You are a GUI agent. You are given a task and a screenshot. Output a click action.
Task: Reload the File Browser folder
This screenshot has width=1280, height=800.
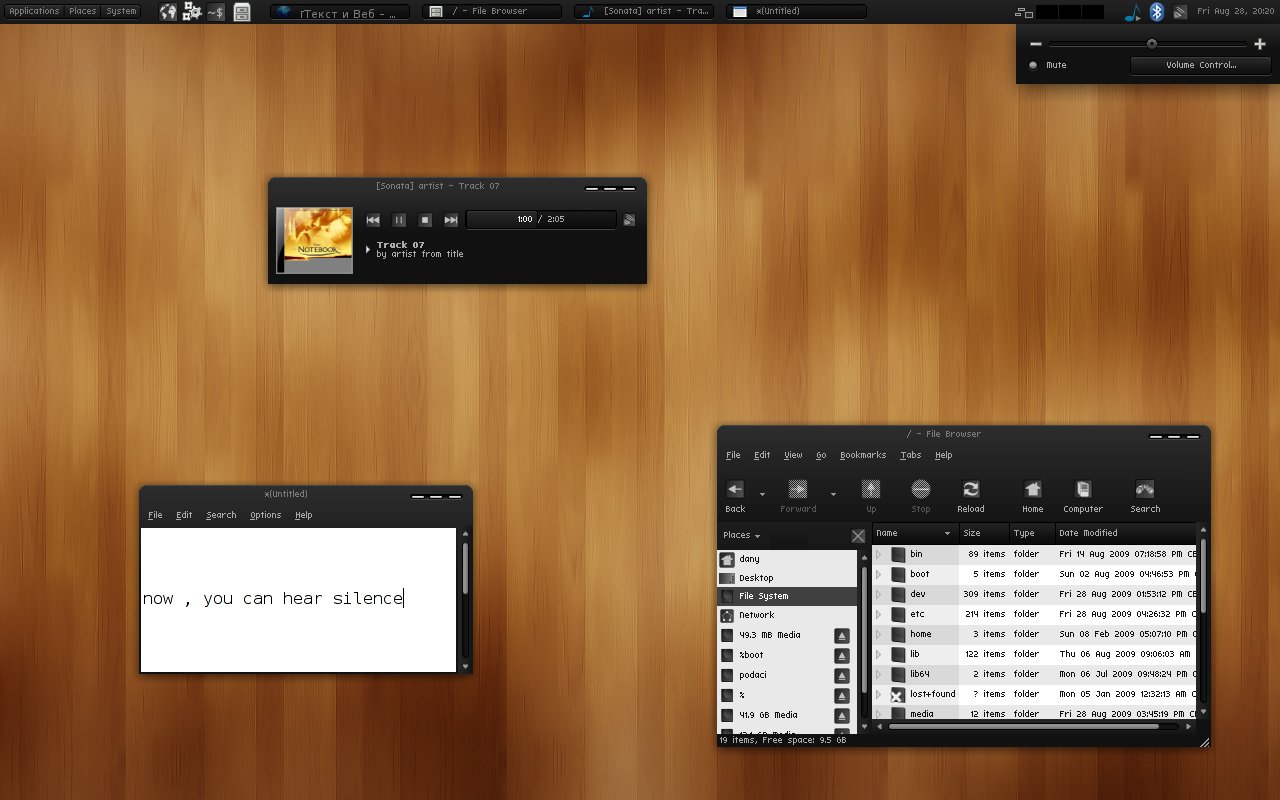tap(971, 495)
